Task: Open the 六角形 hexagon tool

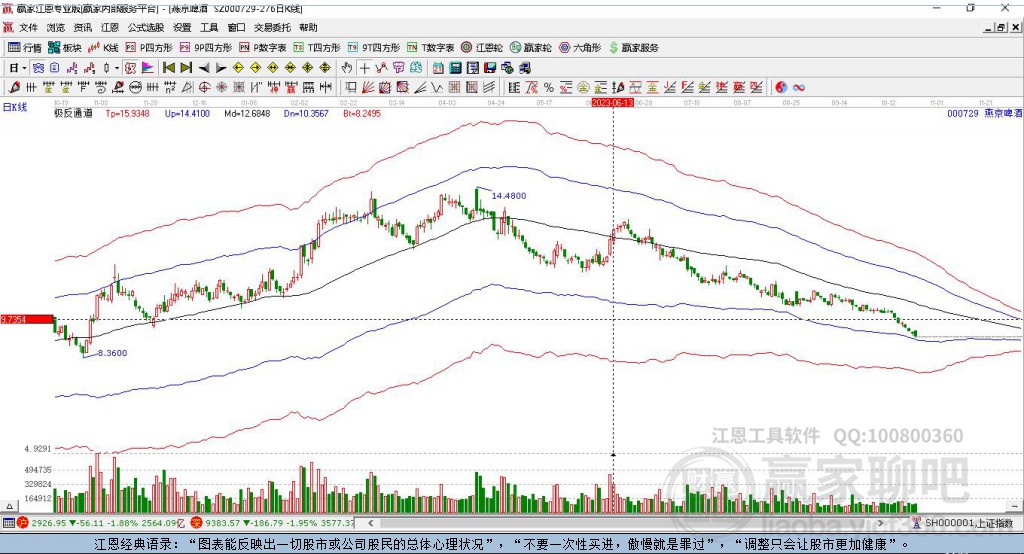Action: [x=579, y=48]
